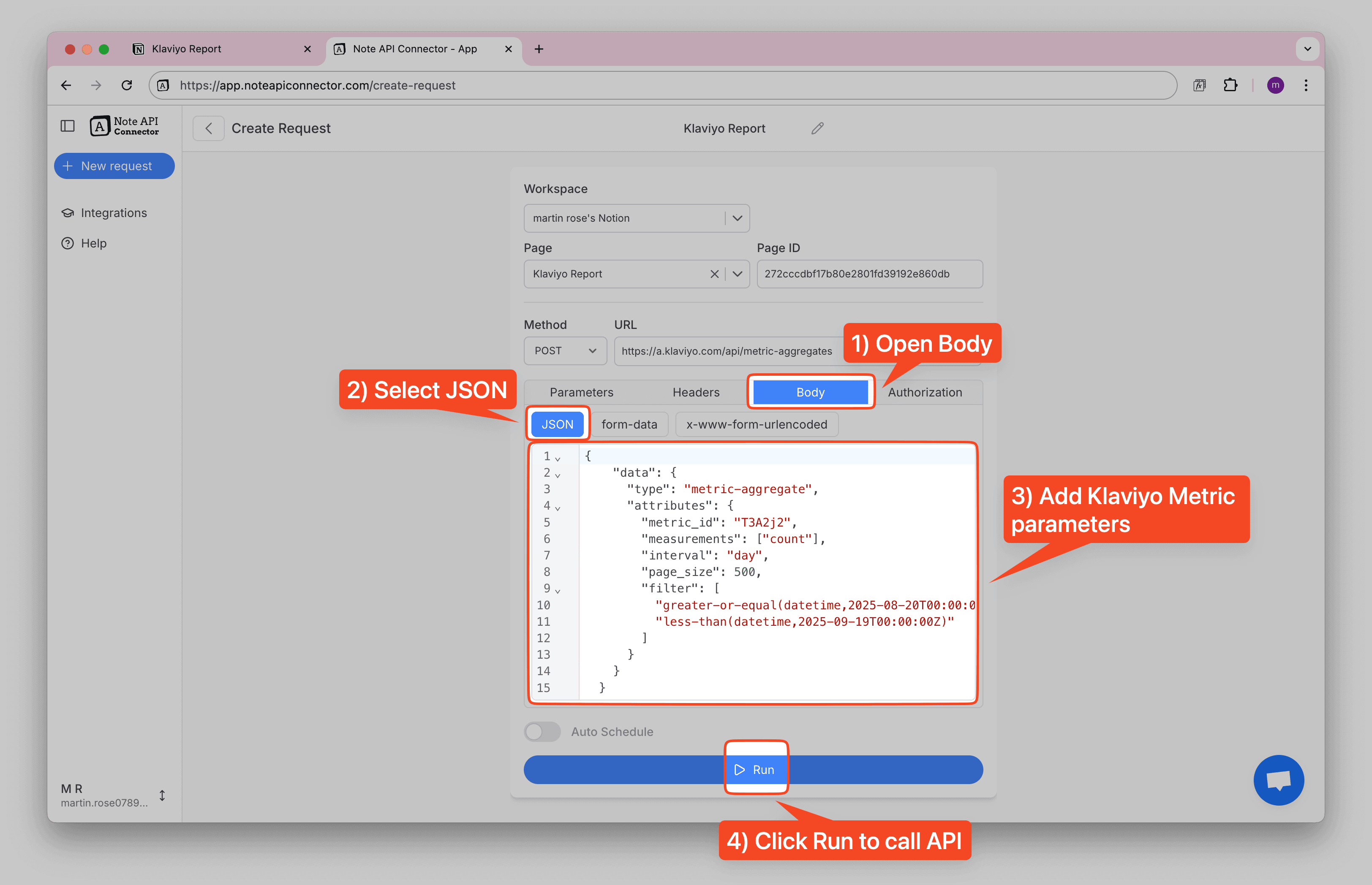Click the New request button
The width and height of the screenshot is (1372, 885).
(114, 166)
